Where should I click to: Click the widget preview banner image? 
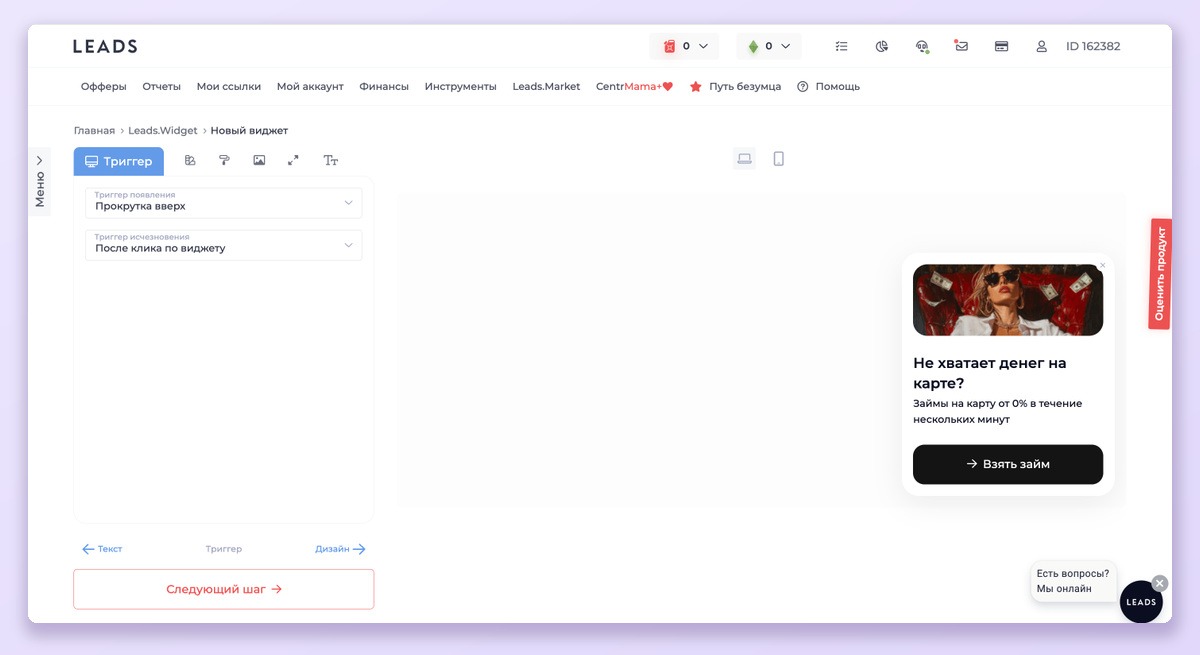click(x=1008, y=300)
